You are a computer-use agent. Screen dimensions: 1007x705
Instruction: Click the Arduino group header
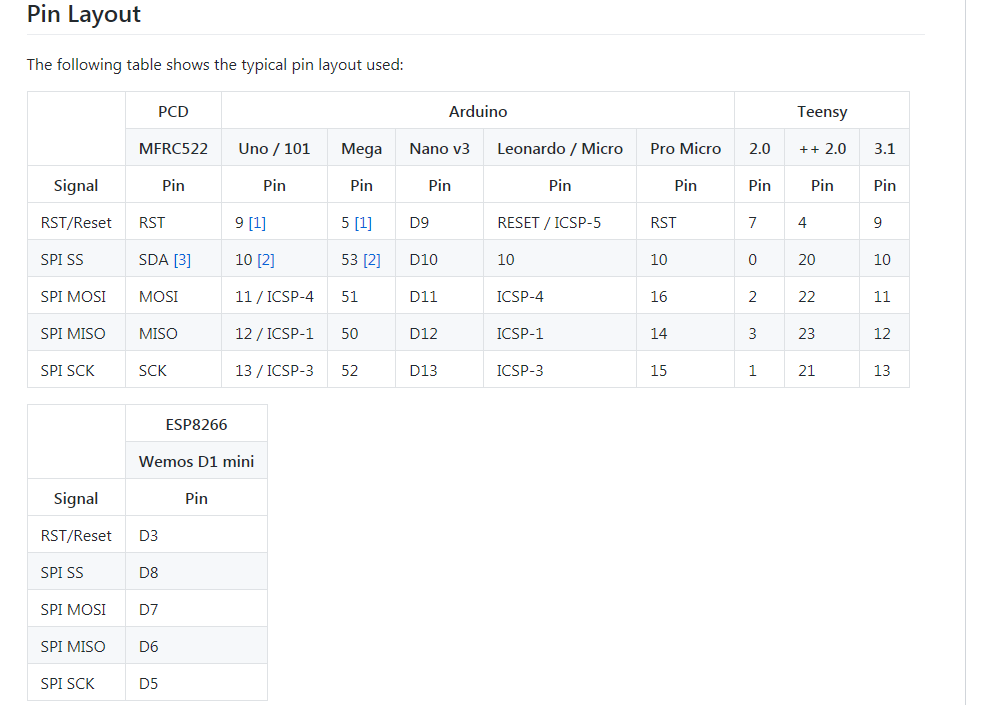click(478, 111)
